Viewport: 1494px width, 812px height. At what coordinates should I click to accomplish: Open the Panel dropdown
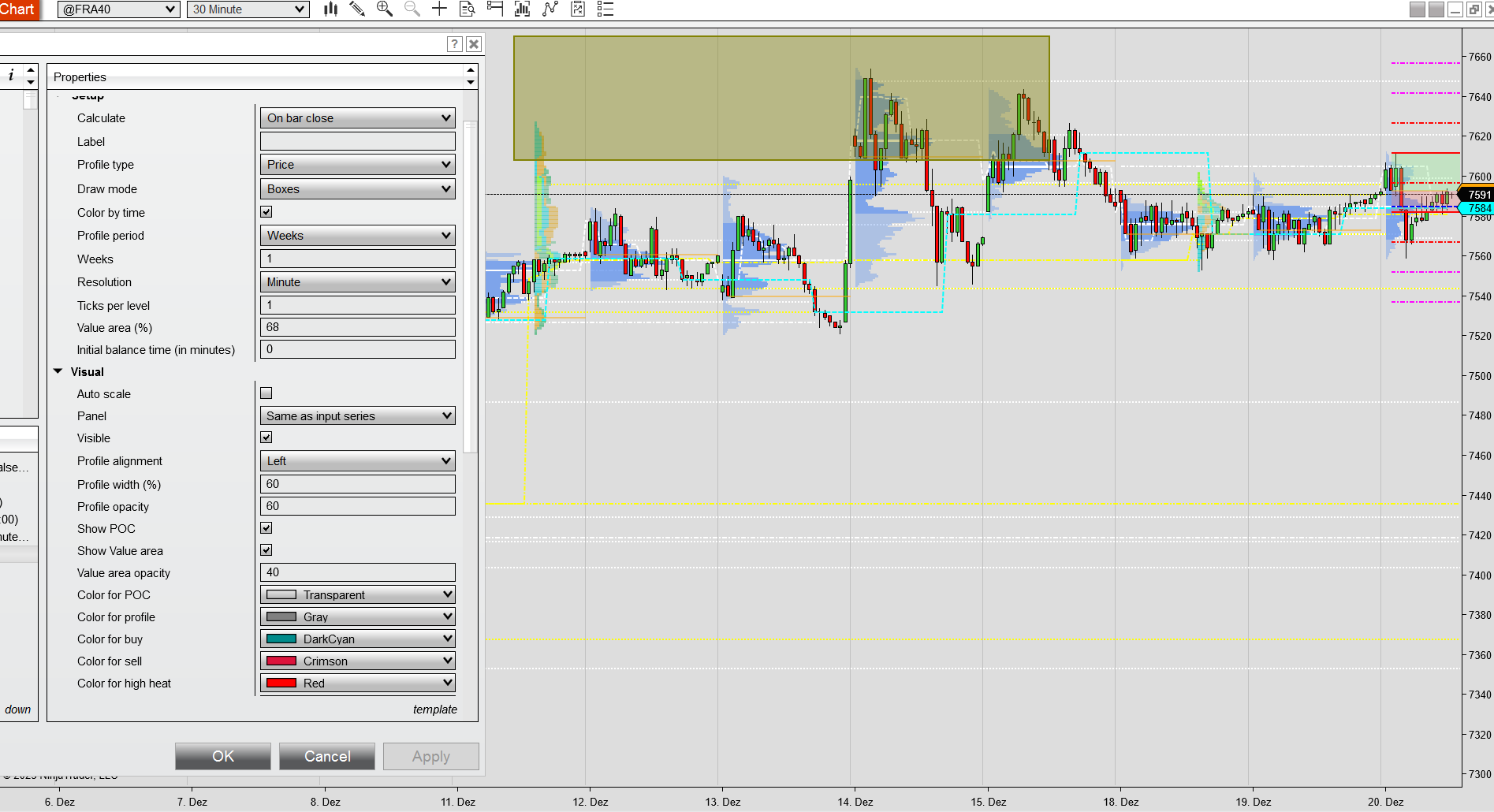click(x=358, y=416)
